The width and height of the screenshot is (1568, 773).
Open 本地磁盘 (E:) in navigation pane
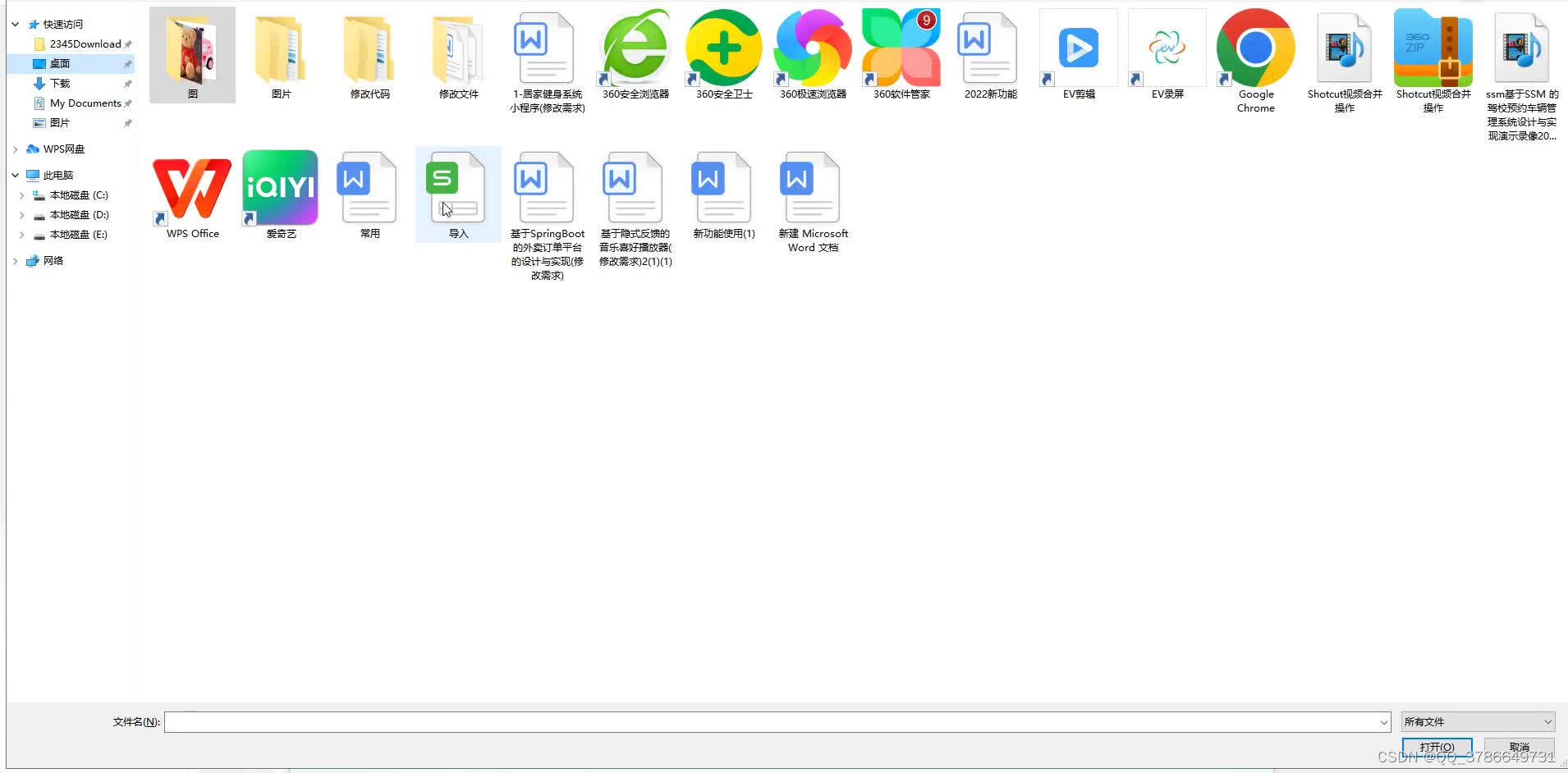tap(79, 235)
